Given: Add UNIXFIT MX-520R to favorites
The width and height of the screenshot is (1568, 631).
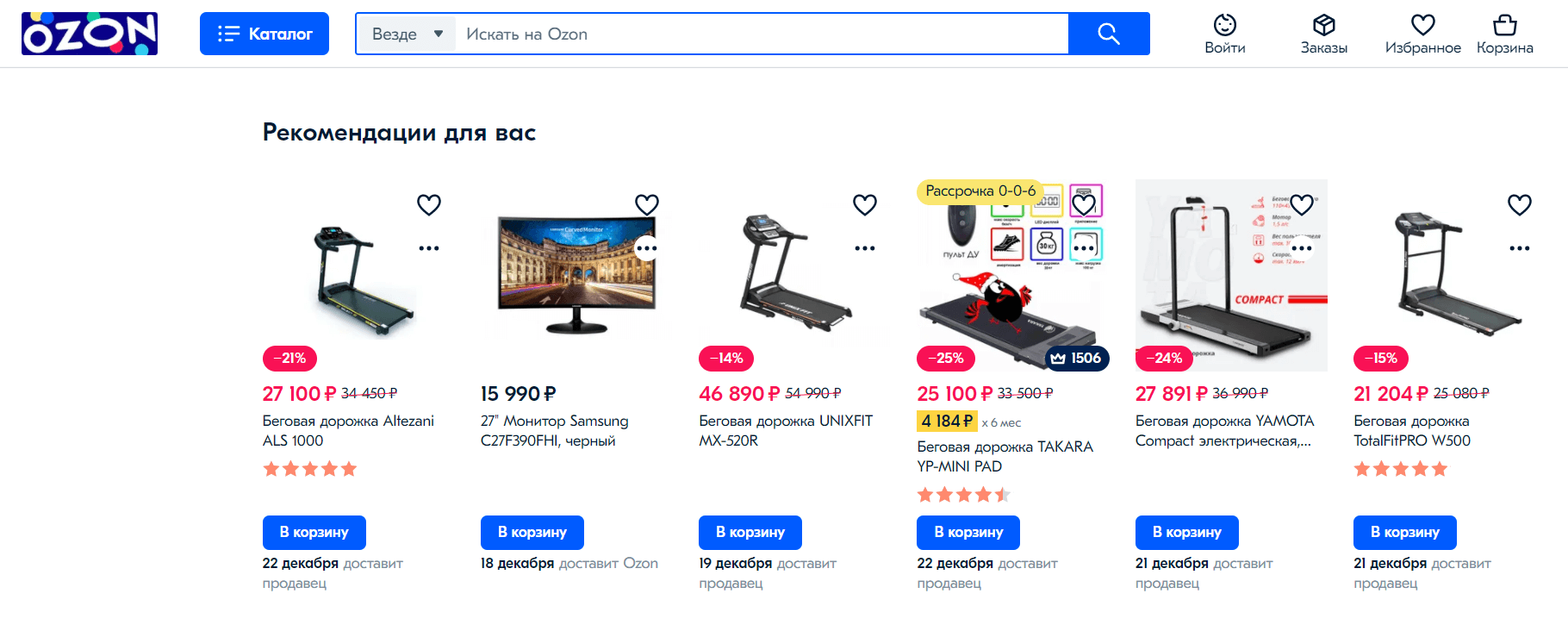Looking at the screenshot, I should tap(865, 204).
